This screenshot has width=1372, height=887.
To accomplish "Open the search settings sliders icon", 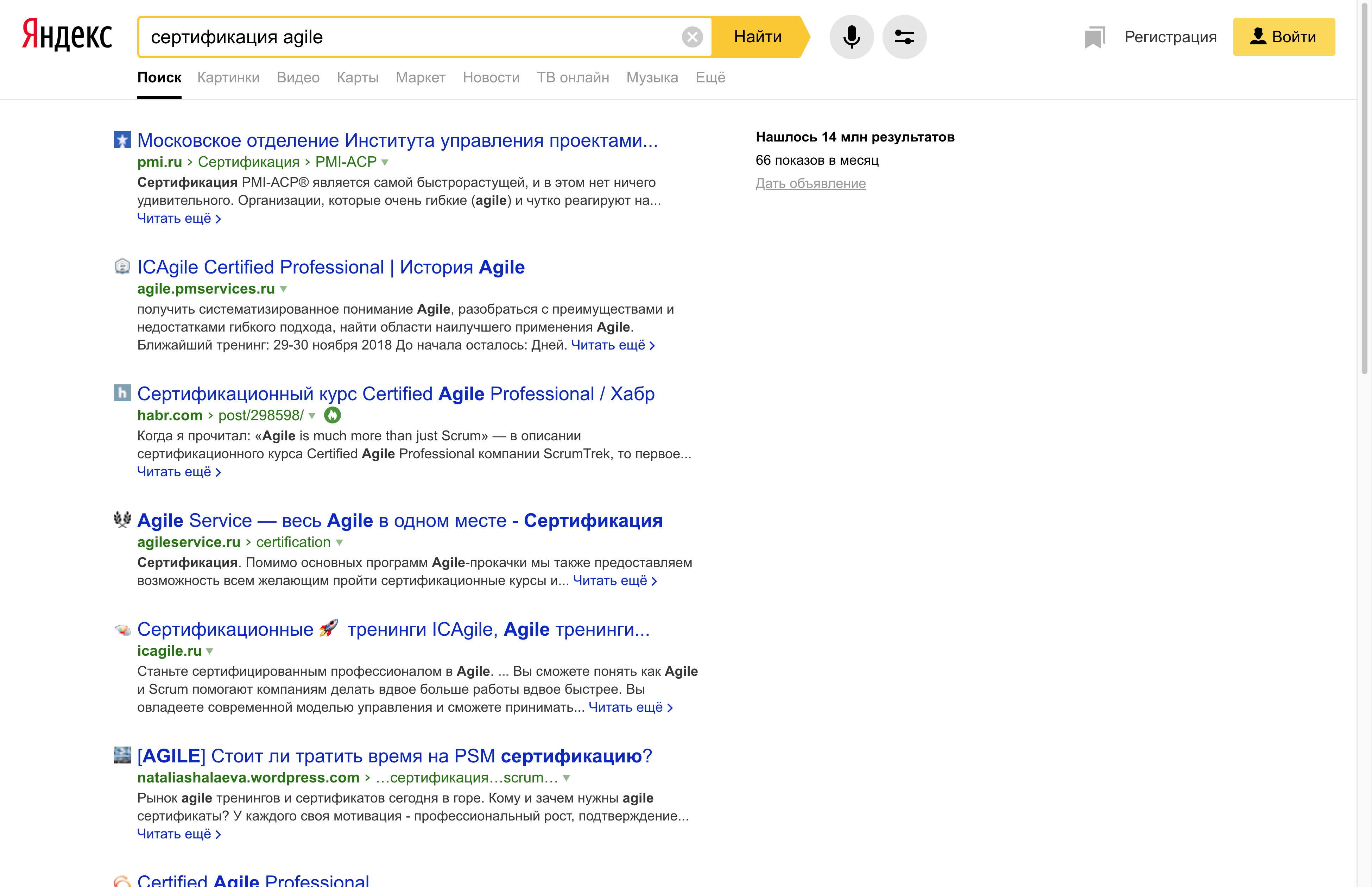I will click(x=904, y=37).
